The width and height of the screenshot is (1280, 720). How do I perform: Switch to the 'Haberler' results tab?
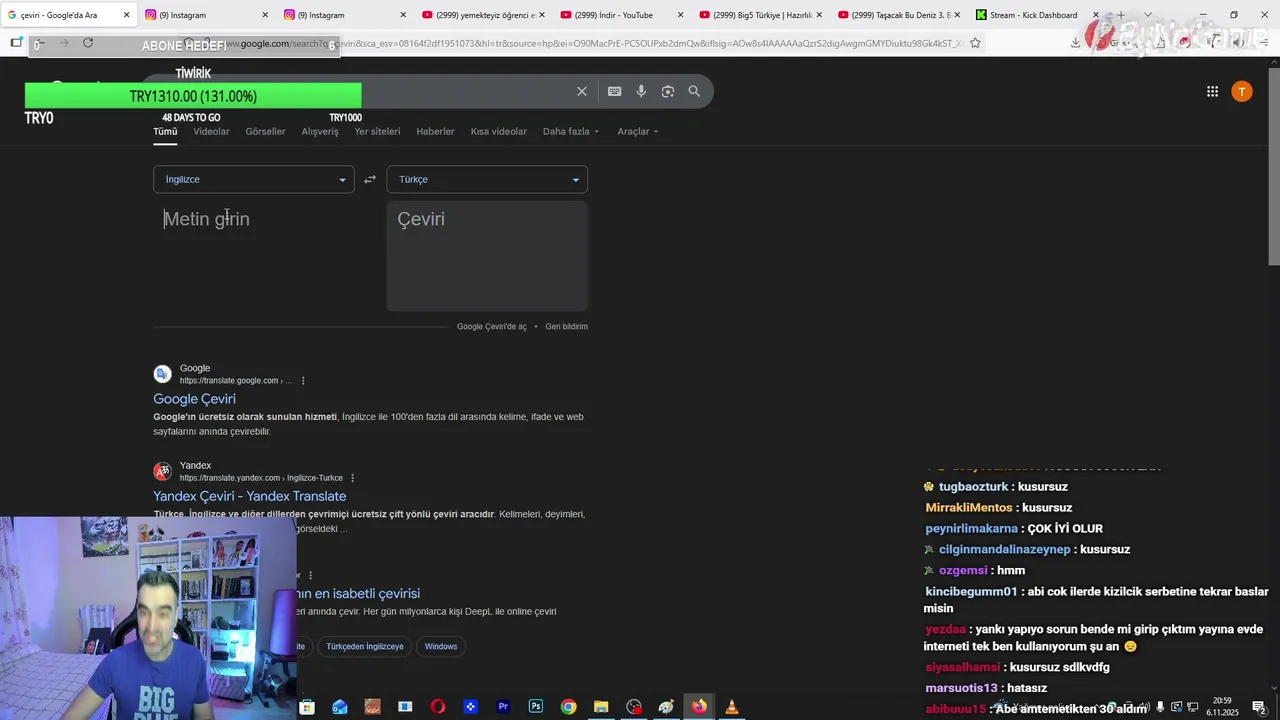click(x=435, y=131)
